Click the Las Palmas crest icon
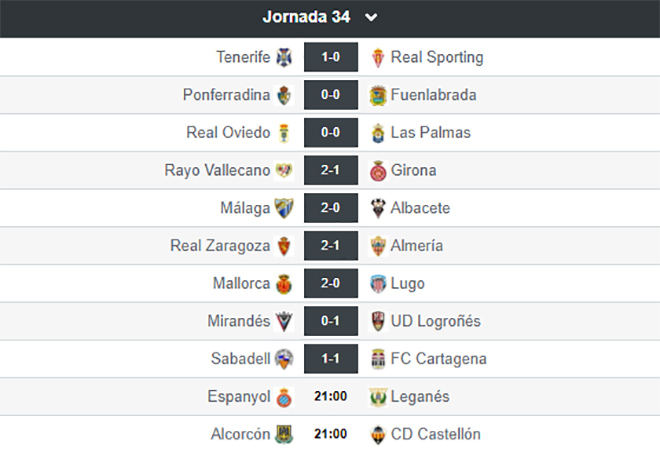This screenshot has height=449, width=660. tap(377, 132)
